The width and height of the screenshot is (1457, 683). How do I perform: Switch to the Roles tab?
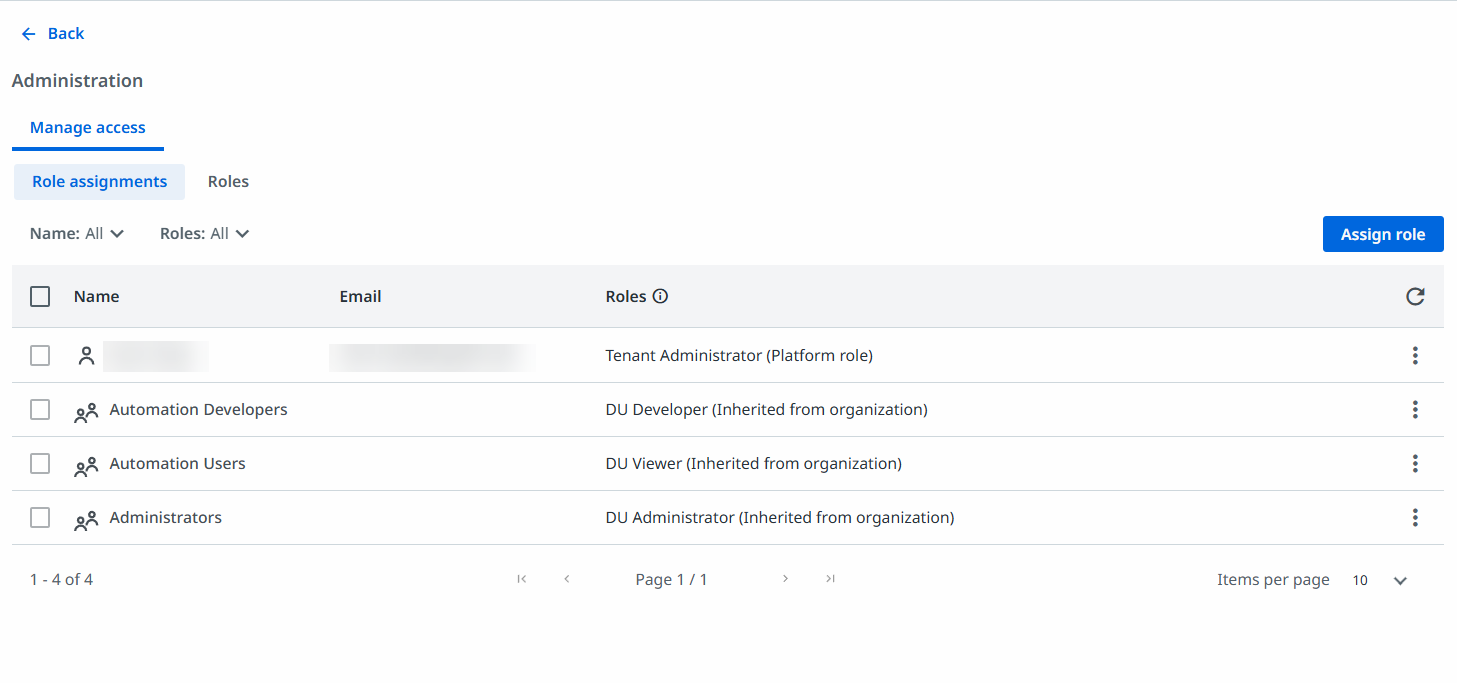point(228,182)
